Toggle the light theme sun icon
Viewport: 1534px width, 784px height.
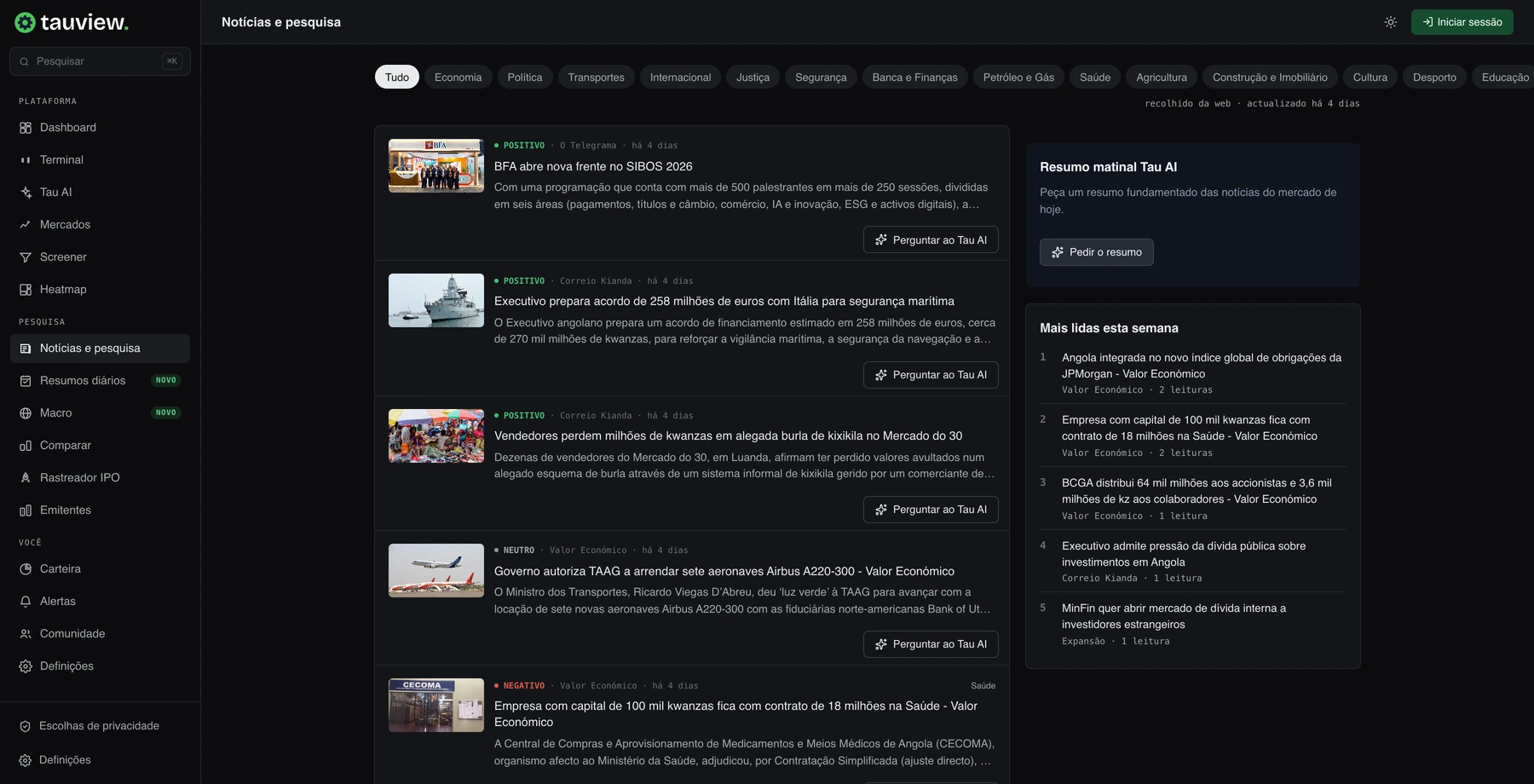[x=1391, y=22]
